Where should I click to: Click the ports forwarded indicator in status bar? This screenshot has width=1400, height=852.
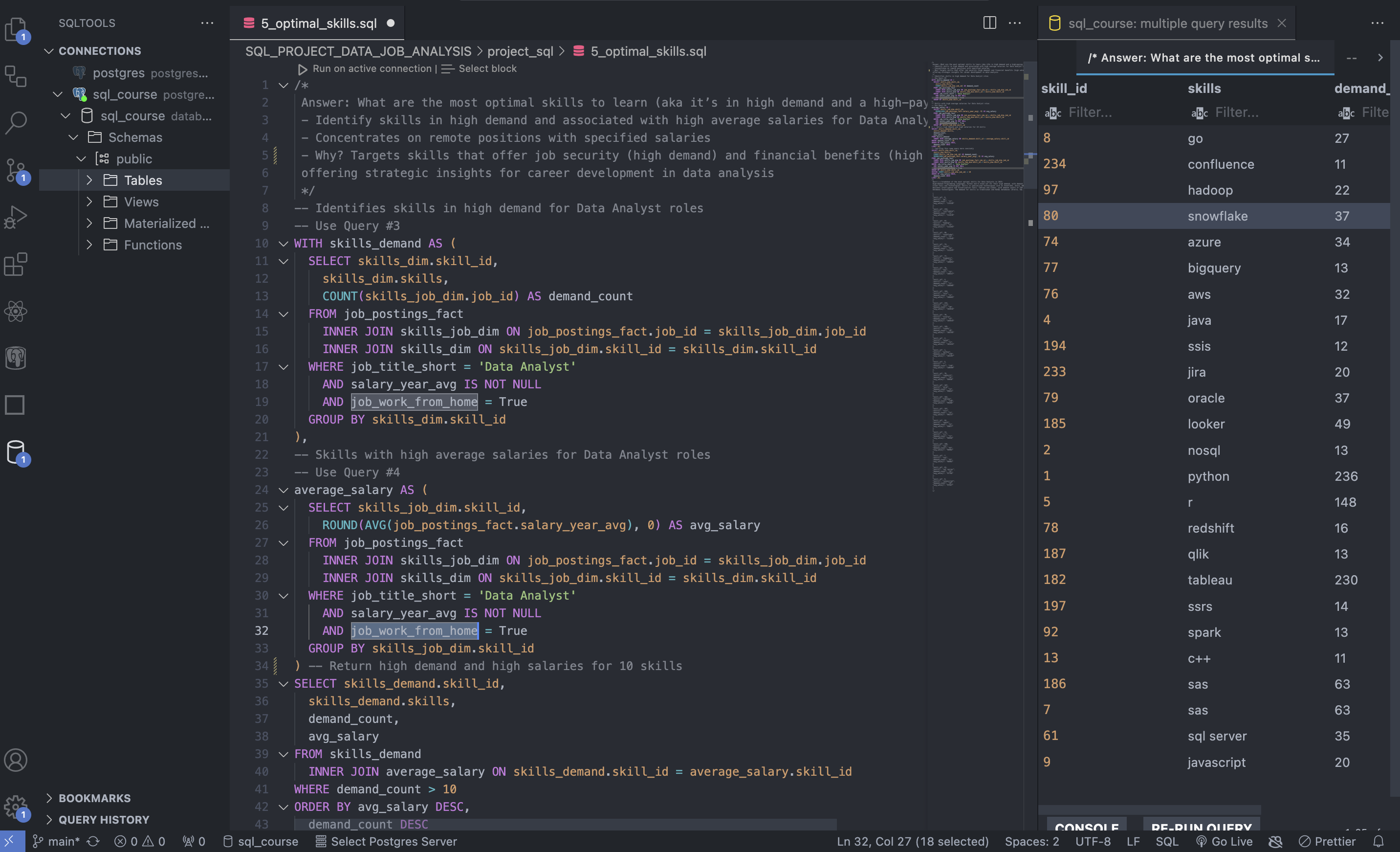[x=194, y=841]
